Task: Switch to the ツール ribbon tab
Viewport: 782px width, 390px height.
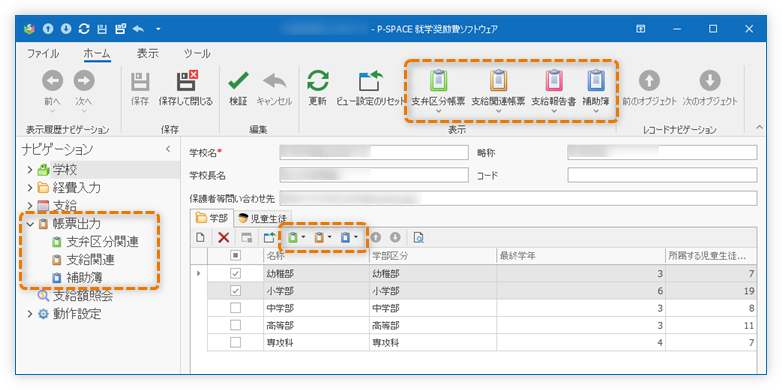Action: point(197,53)
